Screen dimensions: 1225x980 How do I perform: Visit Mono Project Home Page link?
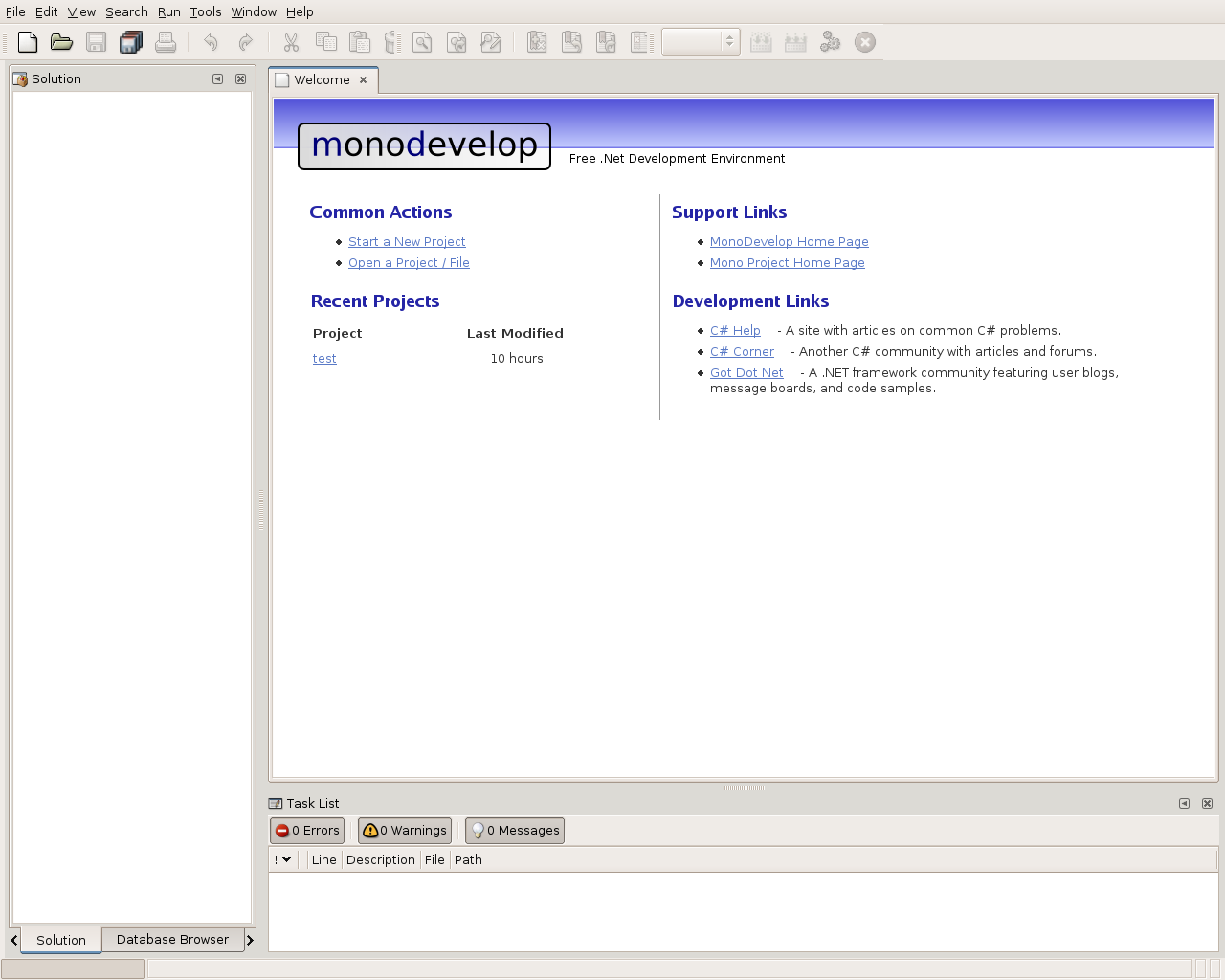click(x=788, y=263)
